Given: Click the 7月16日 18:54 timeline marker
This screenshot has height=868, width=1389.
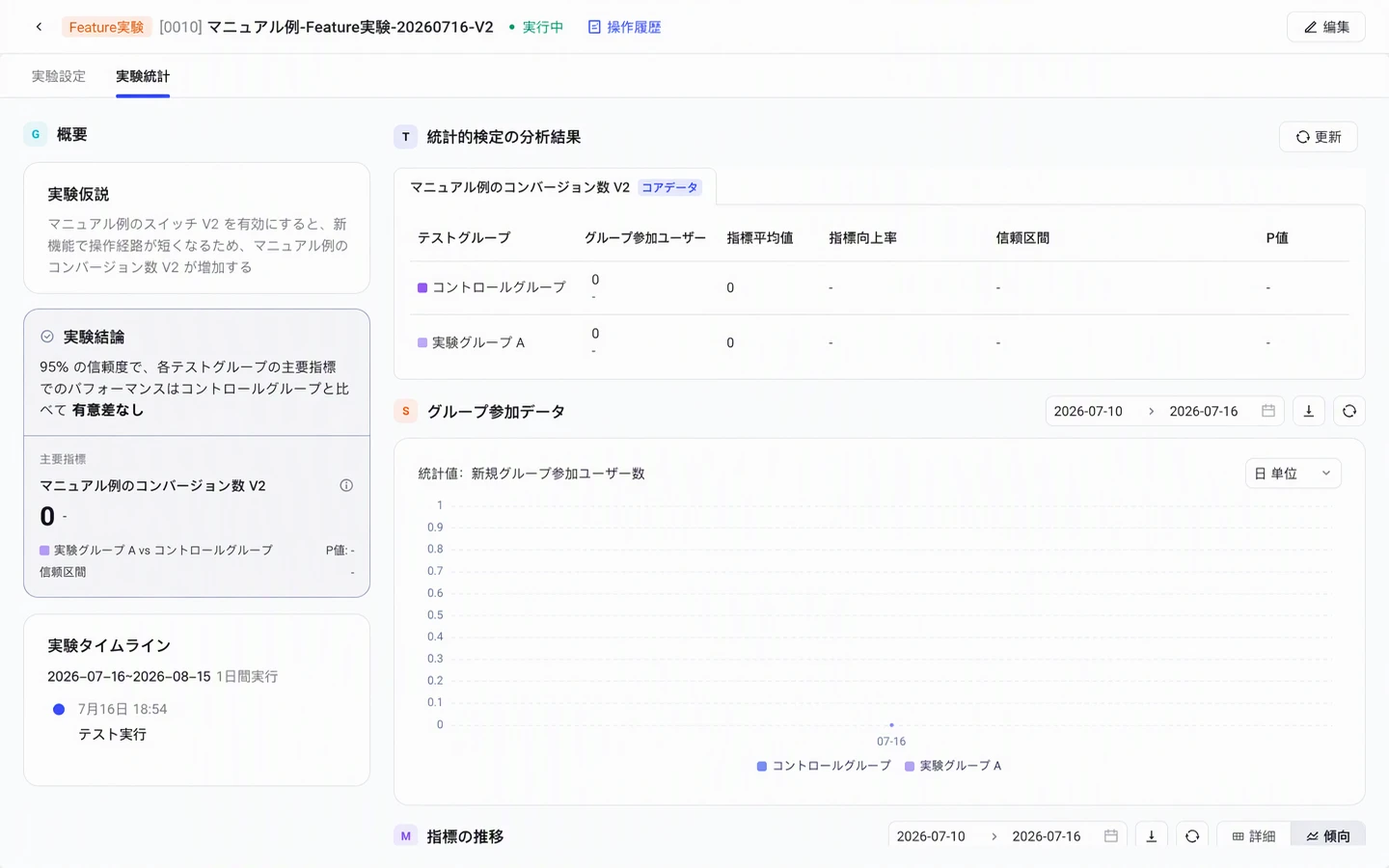Looking at the screenshot, I should [59, 709].
